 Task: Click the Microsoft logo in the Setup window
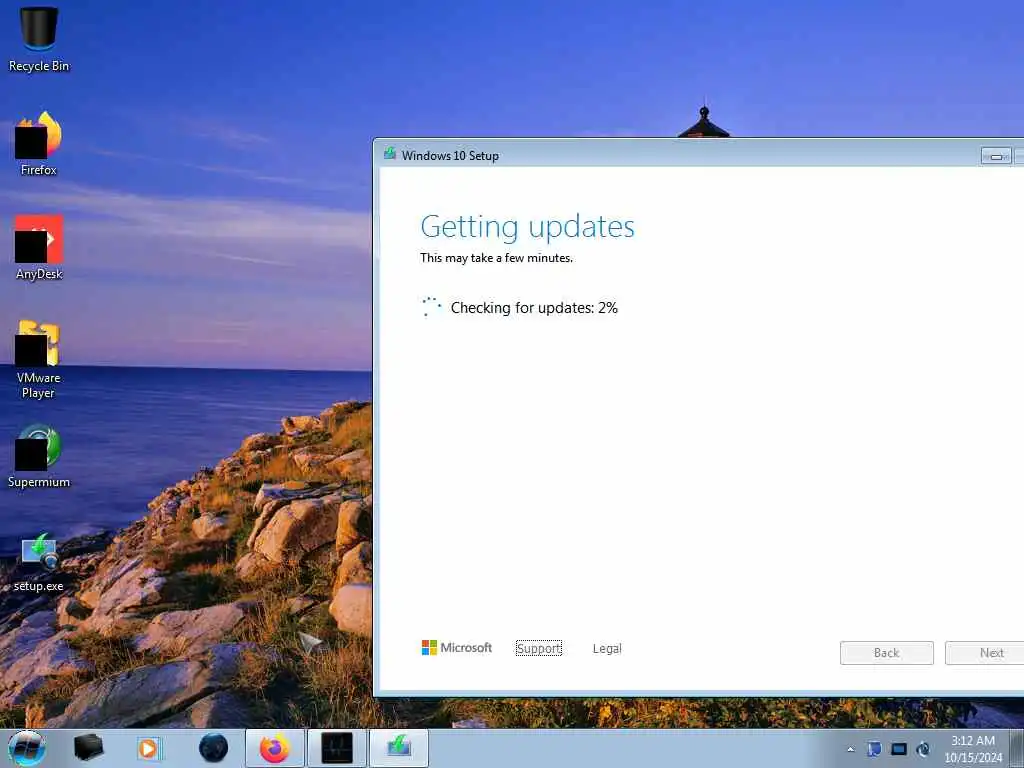tap(456, 648)
